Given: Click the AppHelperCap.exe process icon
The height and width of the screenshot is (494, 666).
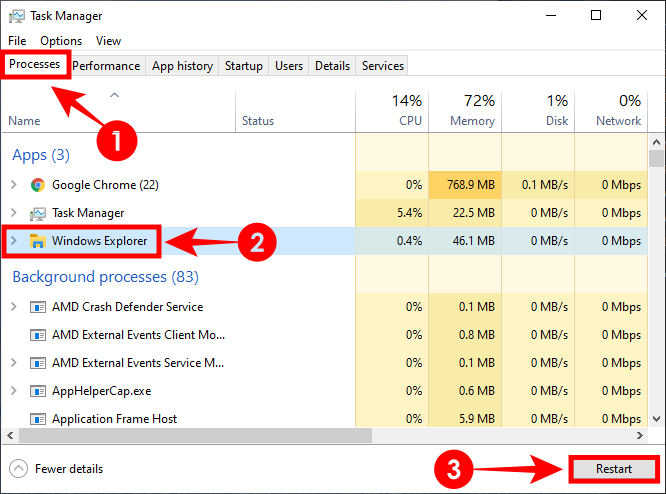Looking at the screenshot, I should click(x=38, y=391).
